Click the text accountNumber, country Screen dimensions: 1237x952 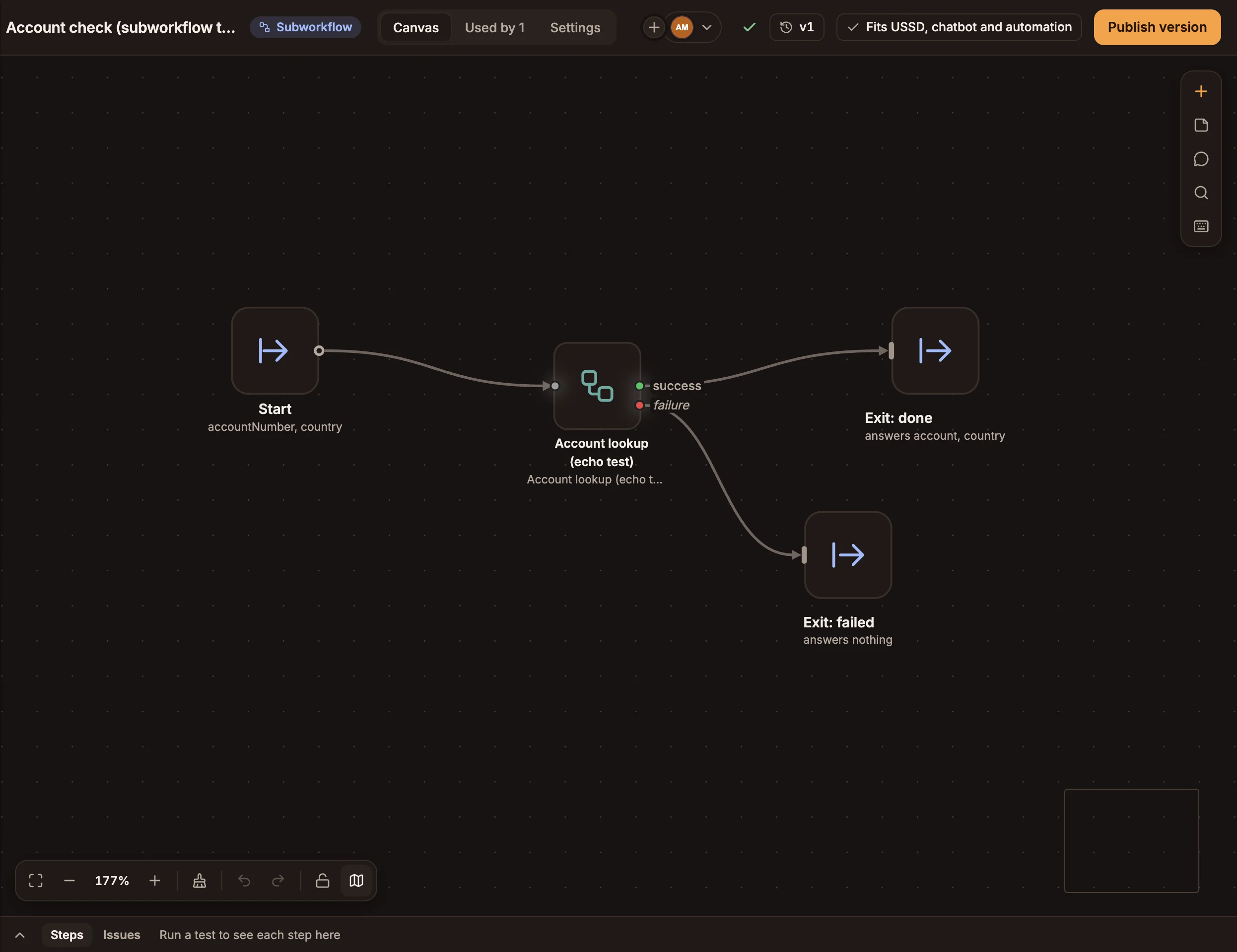tap(275, 427)
